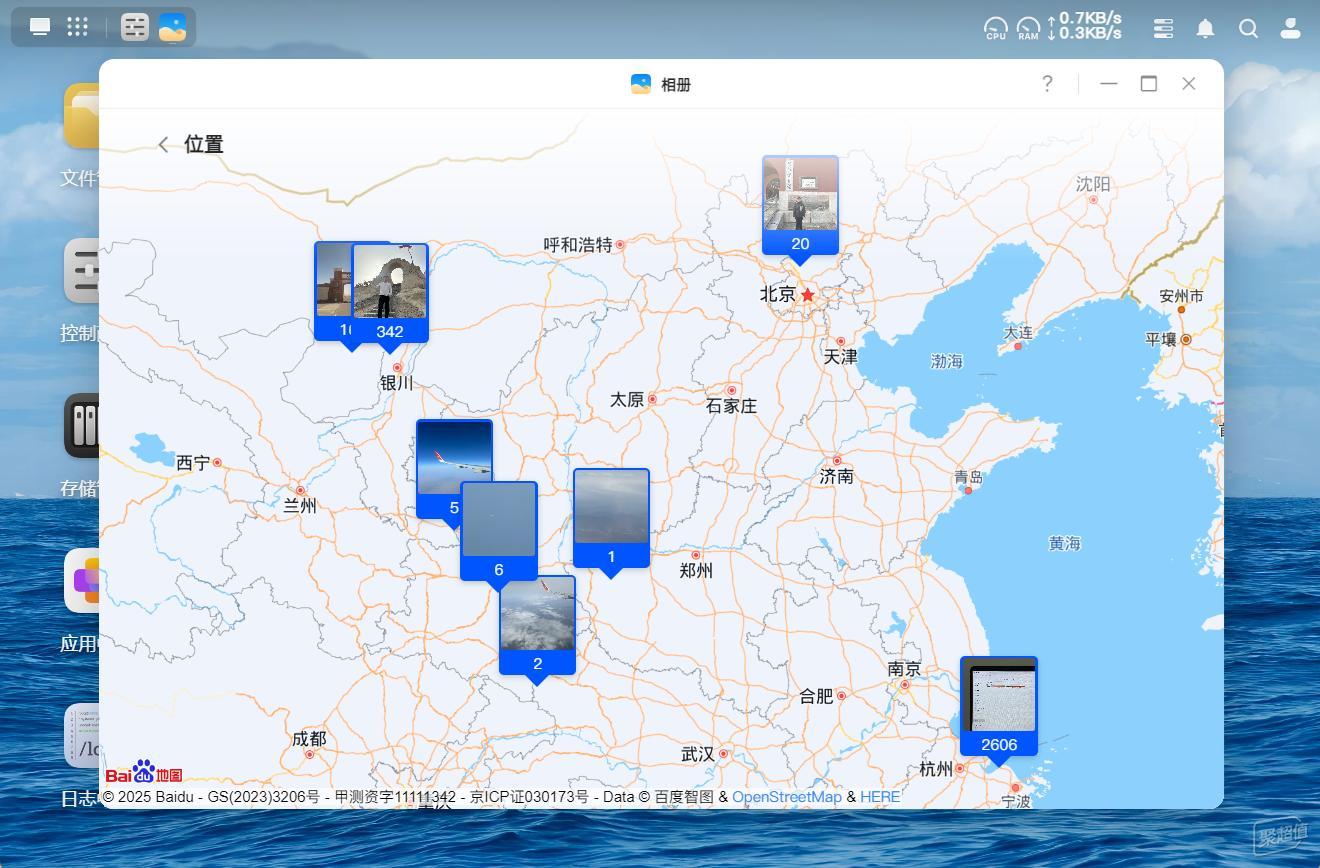View the network speed indicator
This screenshot has height=868, width=1320.
click(x=1084, y=26)
